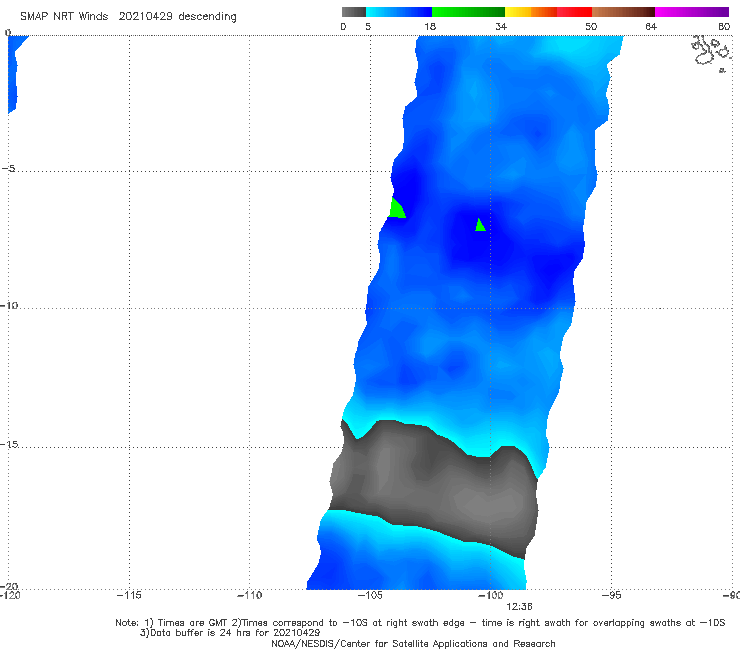Click the red segment of the color bar
740x650 pixels.
(x=574, y=12)
